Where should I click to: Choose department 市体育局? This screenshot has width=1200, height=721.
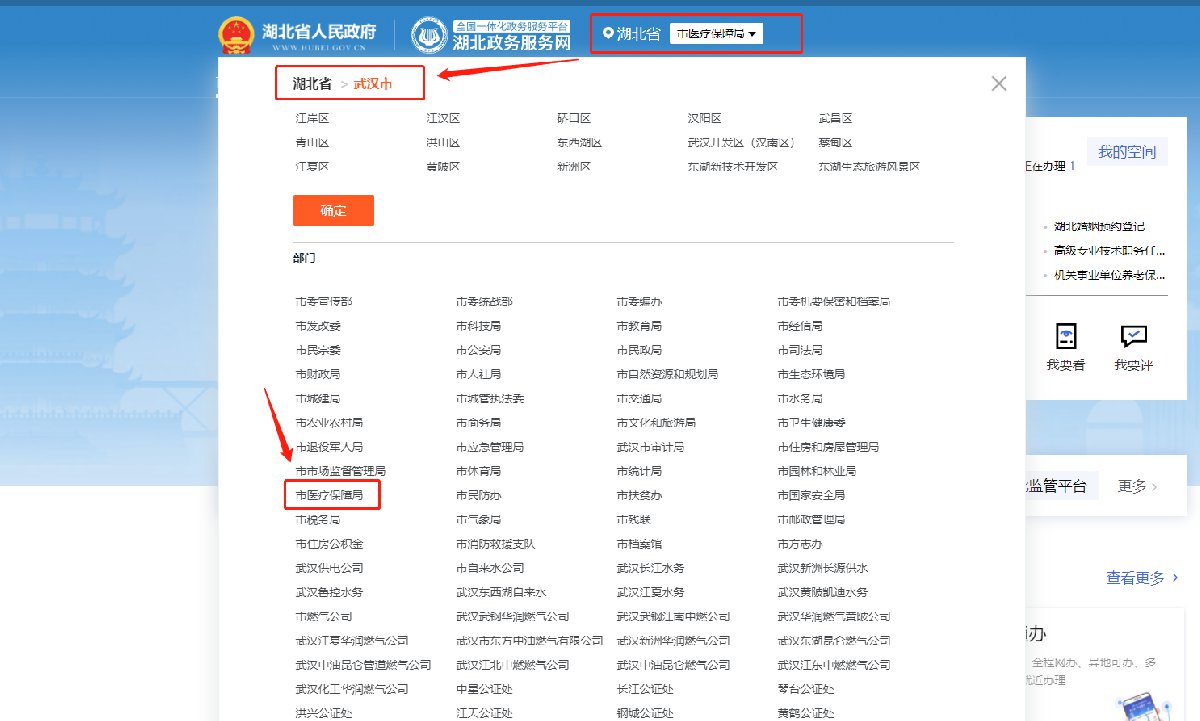[x=478, y=471]
